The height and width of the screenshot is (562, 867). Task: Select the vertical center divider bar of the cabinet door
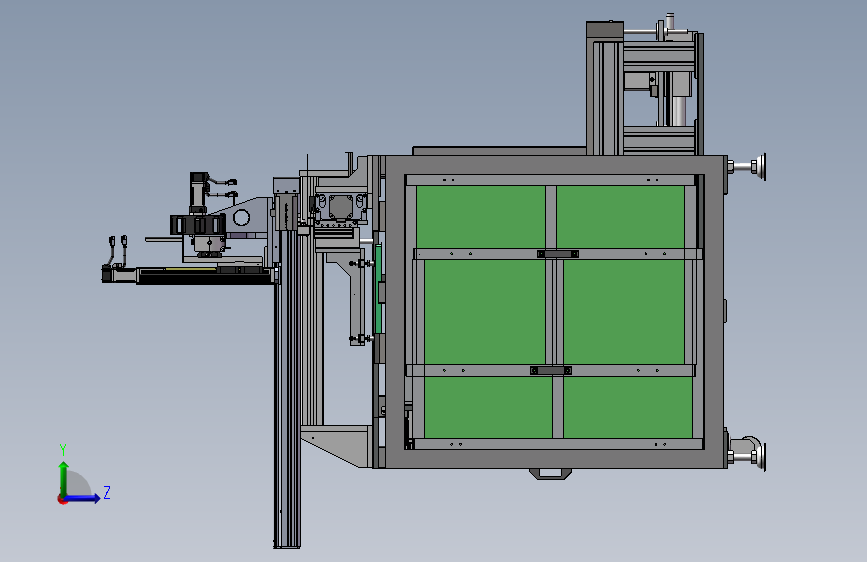[x=553, y=311]
